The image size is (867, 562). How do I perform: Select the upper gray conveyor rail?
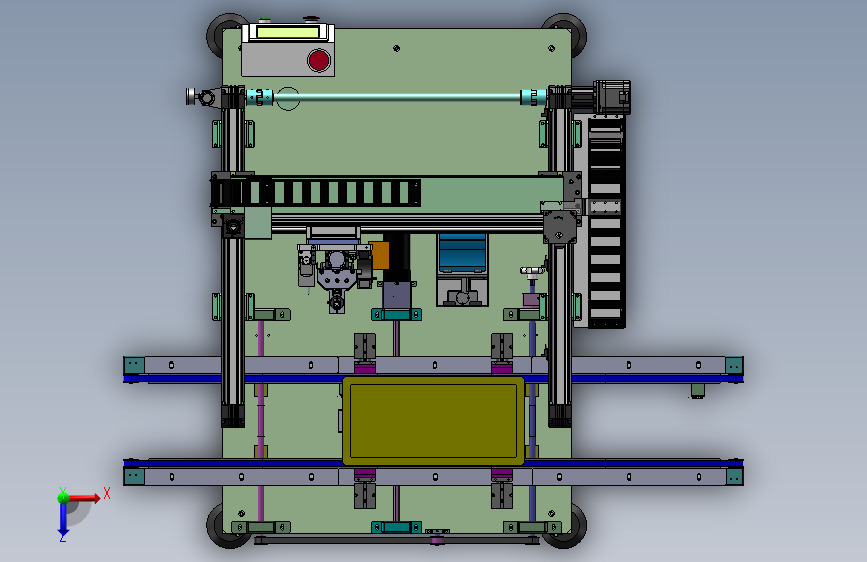pyautogui.click(x=433, y=365)
